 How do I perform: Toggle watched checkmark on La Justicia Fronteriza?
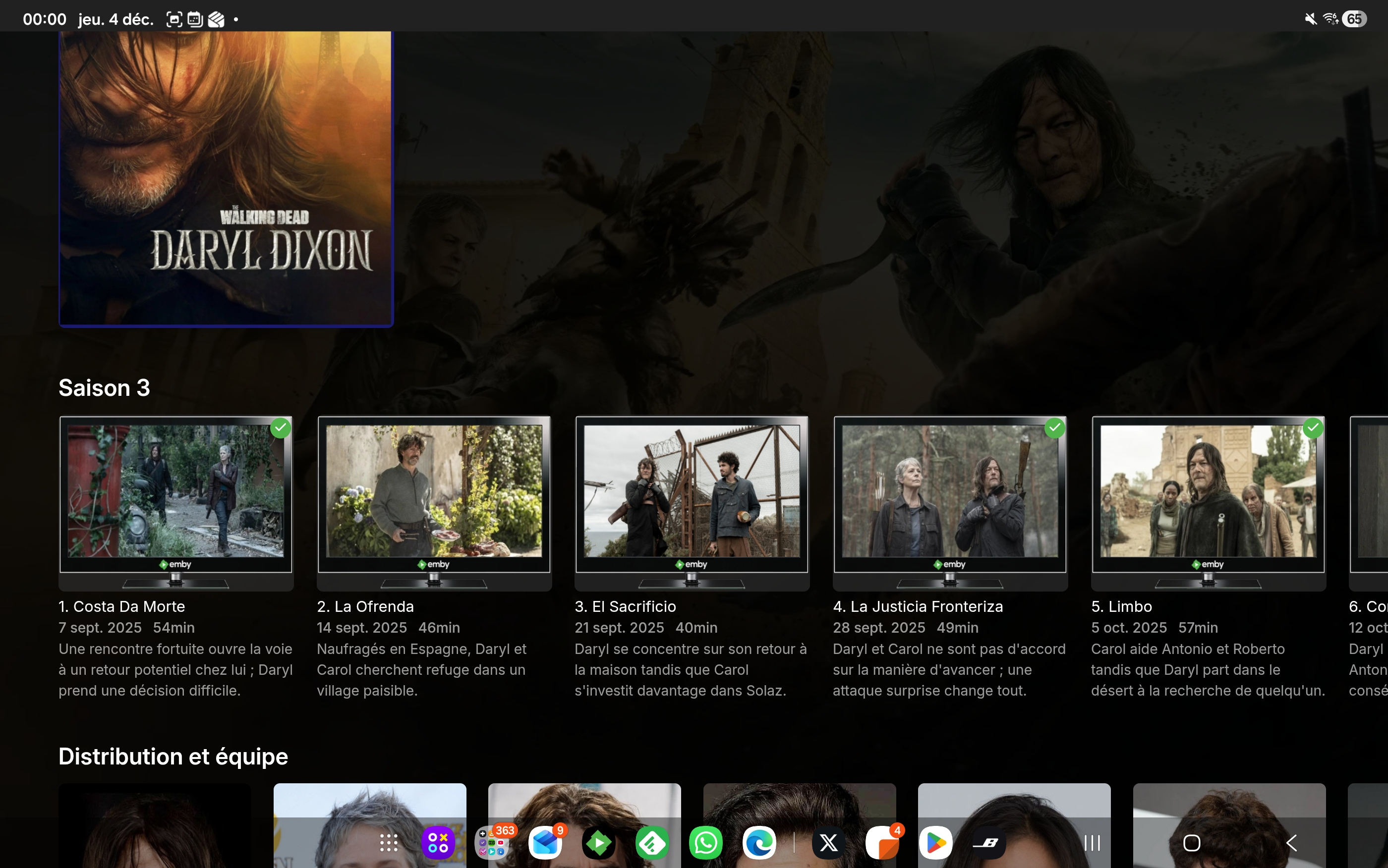pyautogui.click(x=1054, y=428)
